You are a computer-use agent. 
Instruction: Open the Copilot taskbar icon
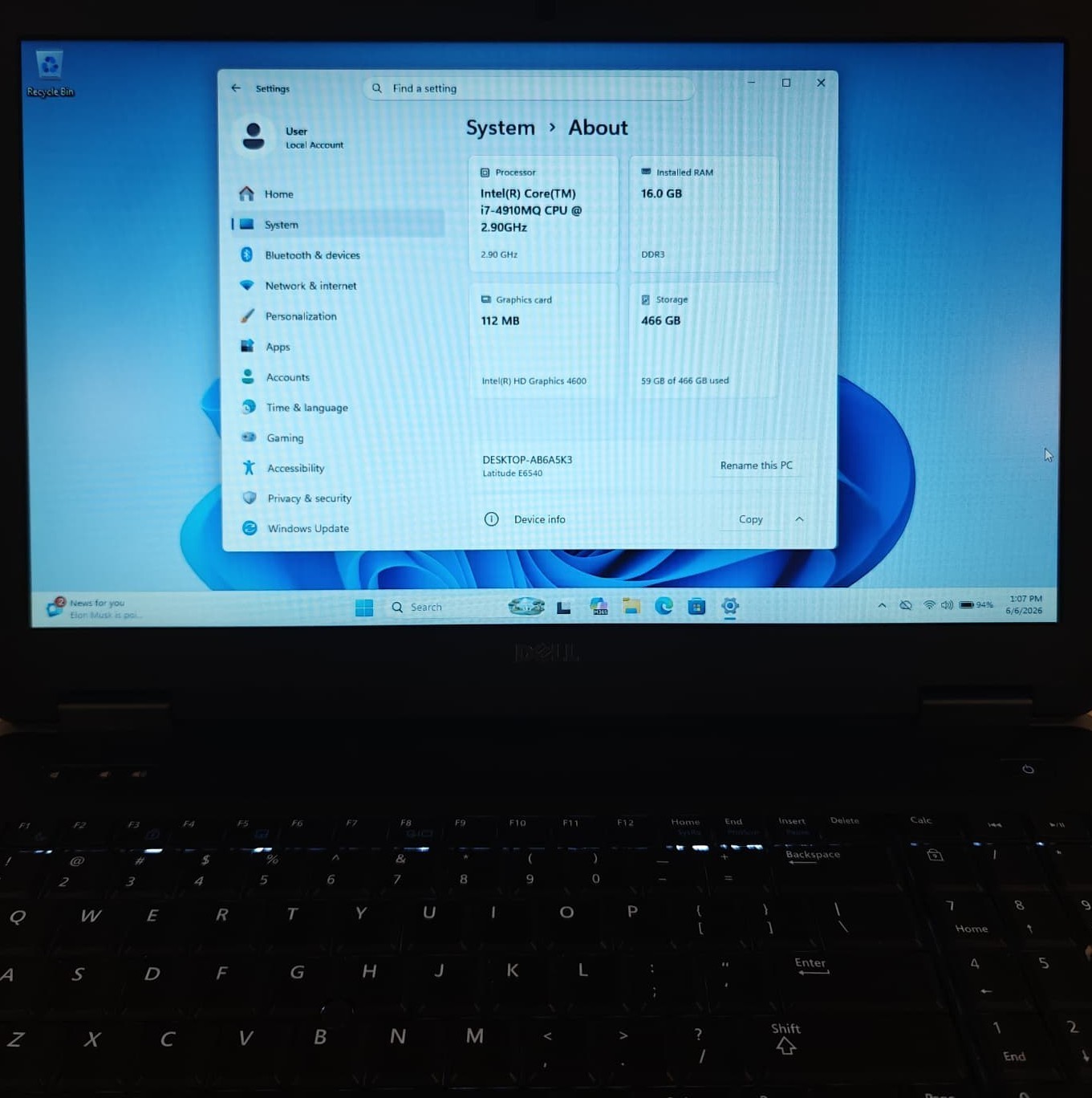[599, 607]
